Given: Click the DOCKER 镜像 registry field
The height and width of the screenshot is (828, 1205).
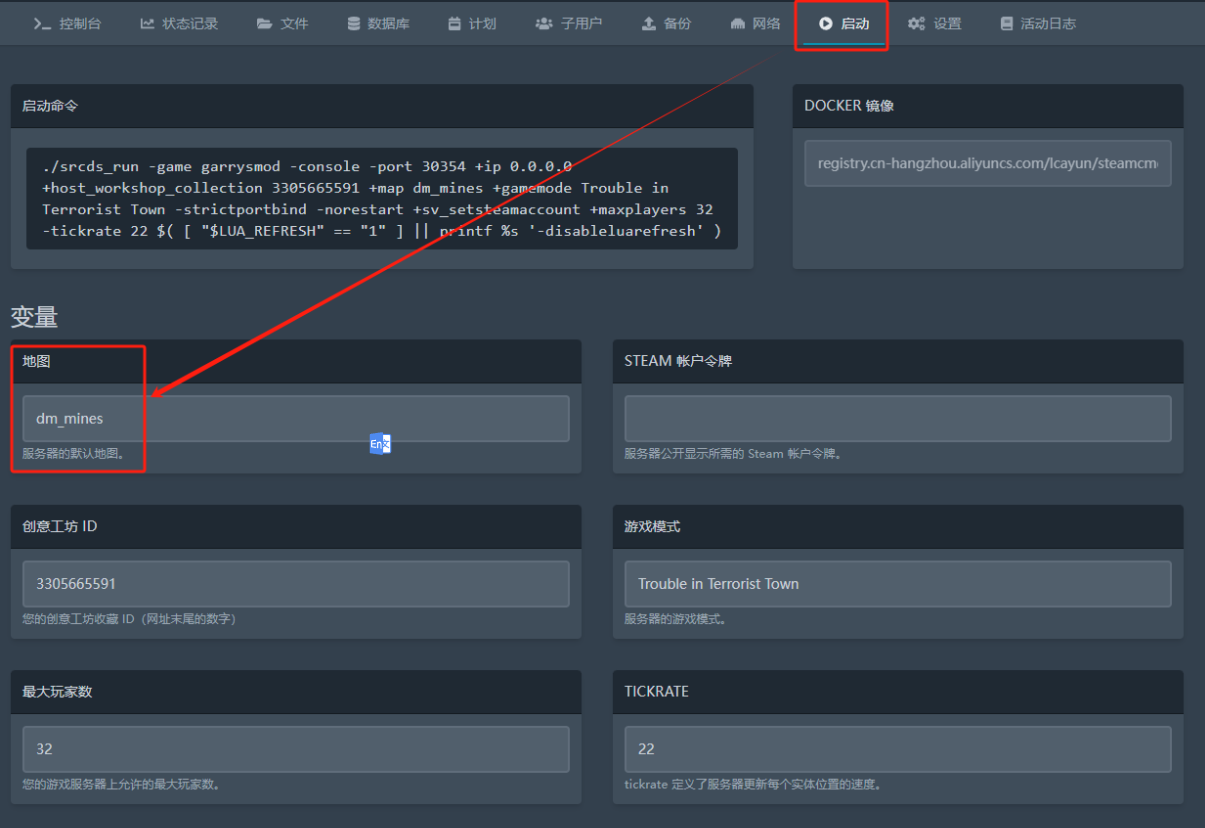Looking at the screenshot, I should point(987,164).
